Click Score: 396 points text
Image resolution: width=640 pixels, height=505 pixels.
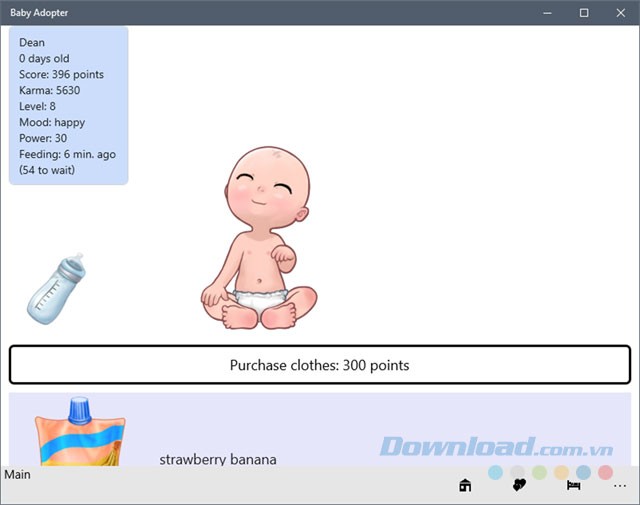pyautogui.click(x=61, y=74)
